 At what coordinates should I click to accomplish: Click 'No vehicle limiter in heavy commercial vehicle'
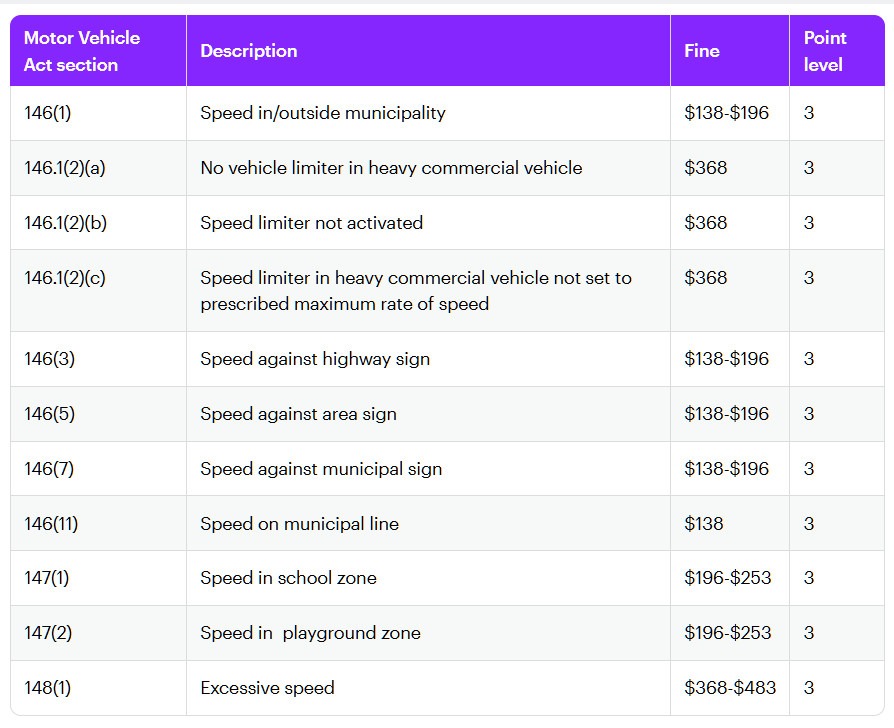[x=391, y=168]
